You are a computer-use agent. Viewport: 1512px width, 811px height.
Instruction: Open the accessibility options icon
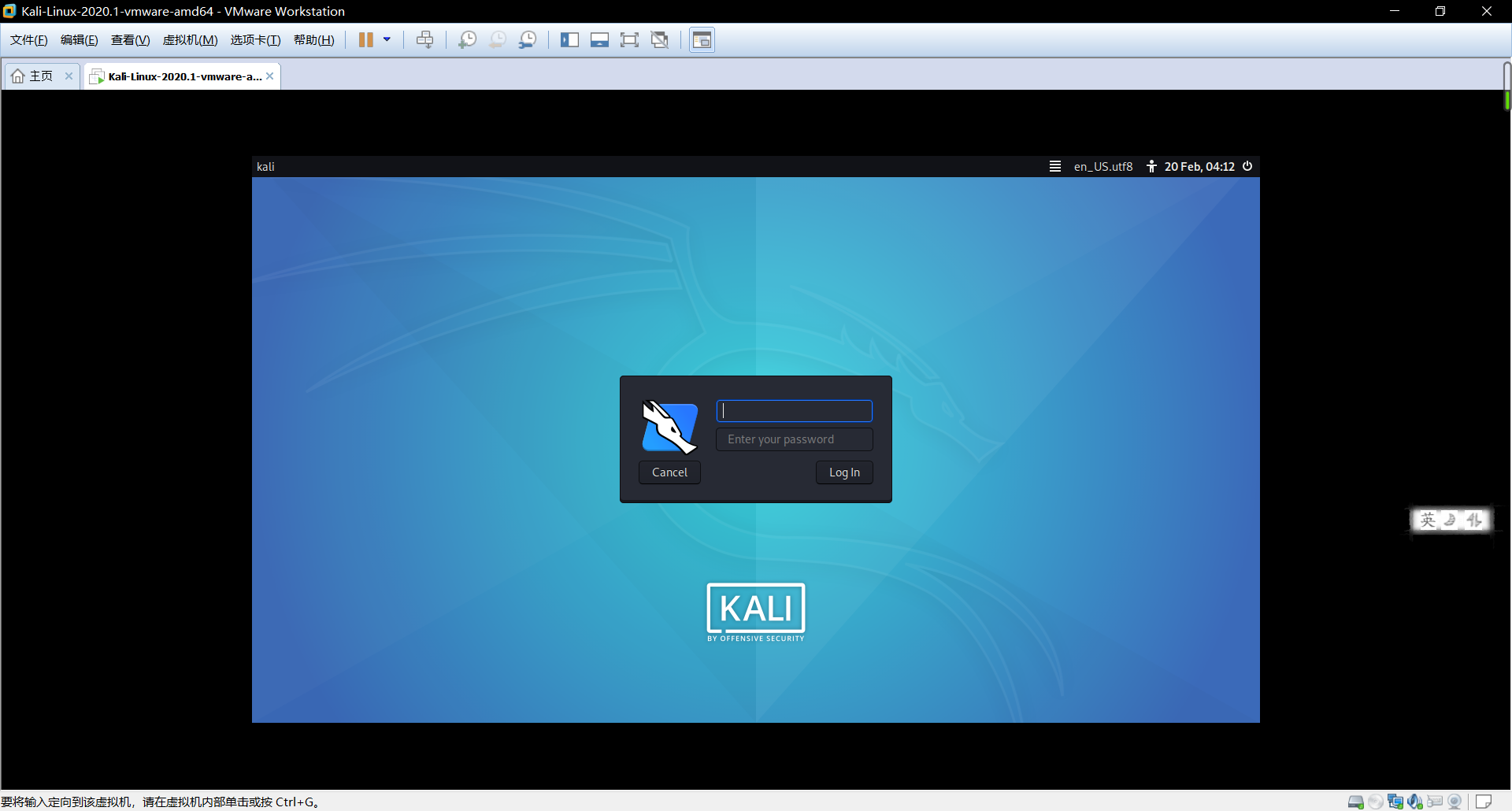[1151, 166]
